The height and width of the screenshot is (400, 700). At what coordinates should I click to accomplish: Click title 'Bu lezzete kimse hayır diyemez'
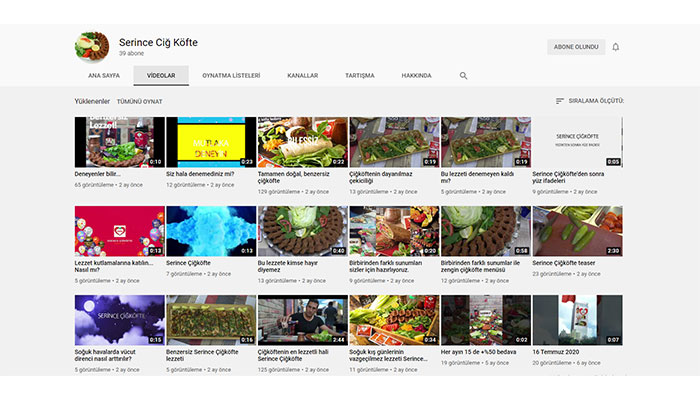click(288, 266)
